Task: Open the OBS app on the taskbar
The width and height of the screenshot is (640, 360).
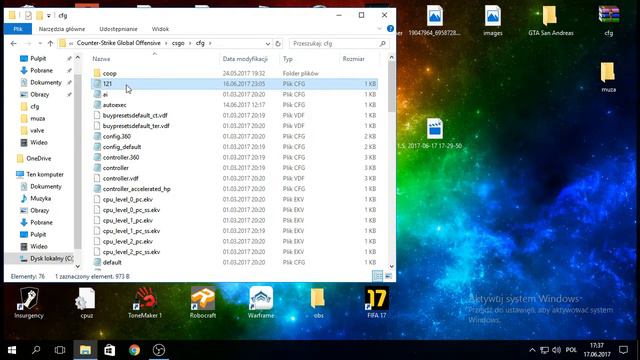Action: coord(159,350)
